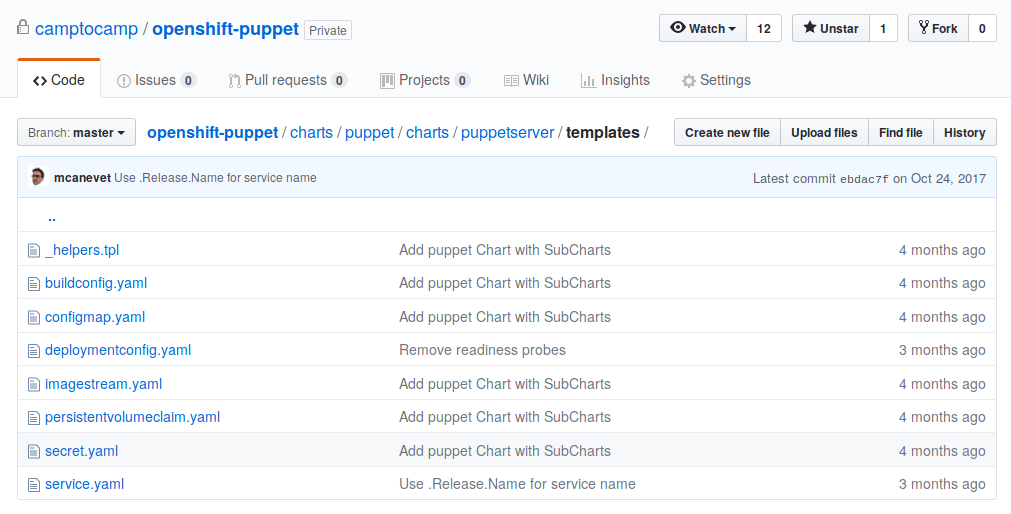
Task: Click the file icon beside imagestream.yaml
Action: coord(34,384)
